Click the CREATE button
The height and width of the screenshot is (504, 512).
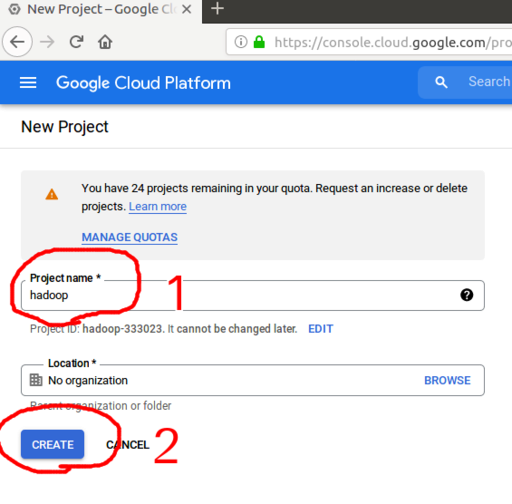click(x=53, y=445)
